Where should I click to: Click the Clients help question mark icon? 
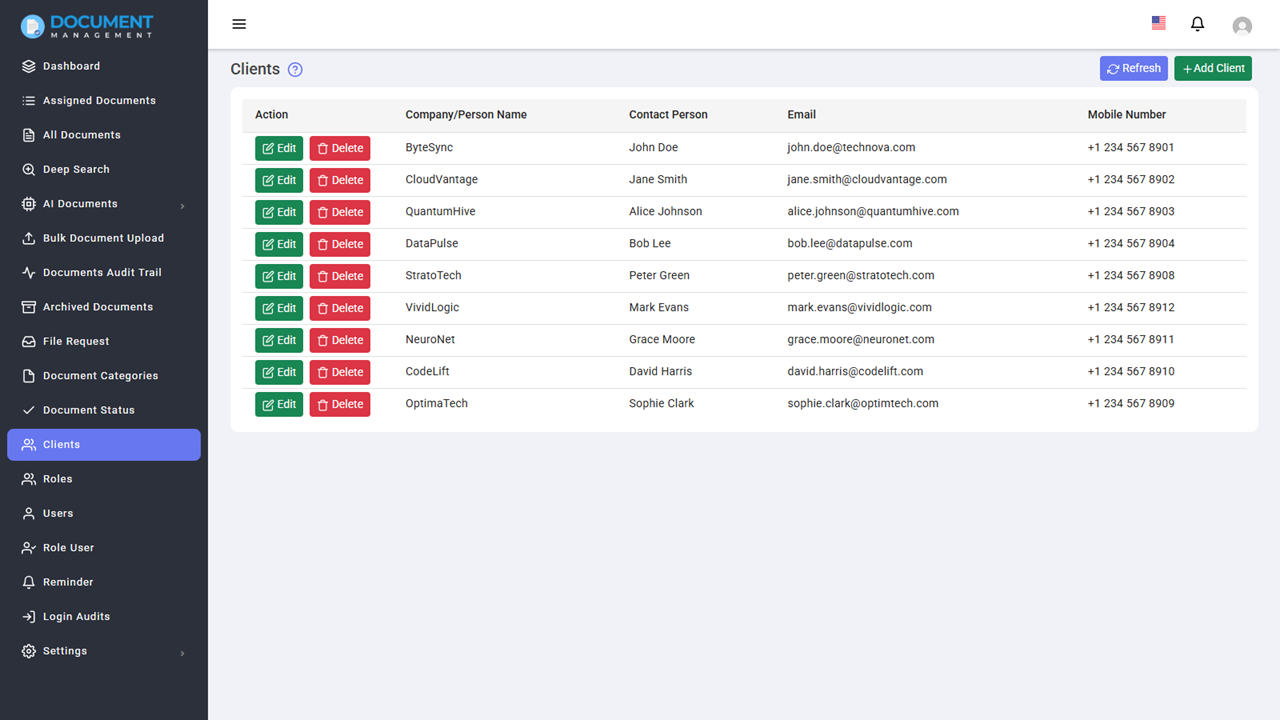pos(295,70)
